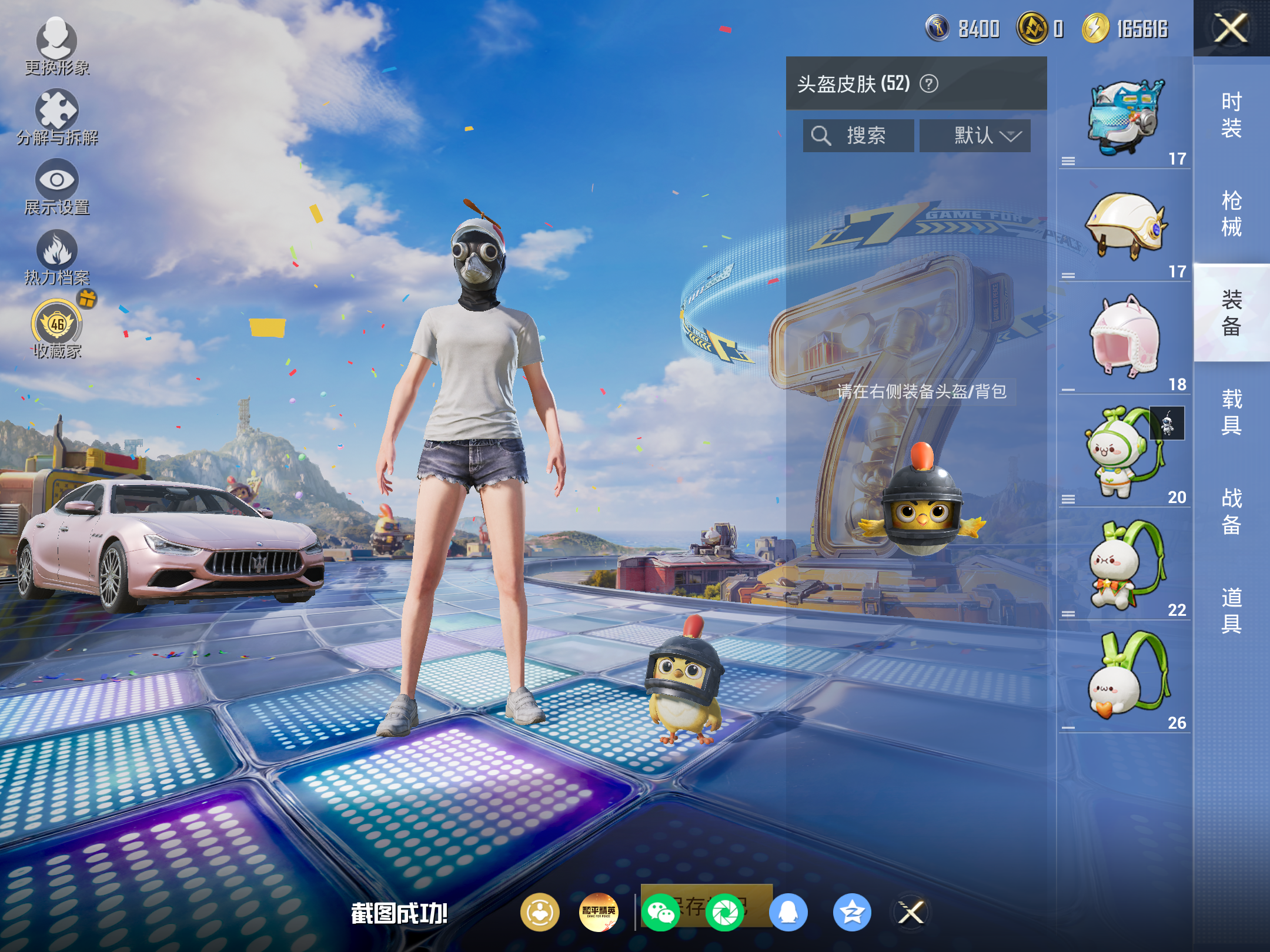Viewport: 1270px width, 952px height.
Task: Click the gift box on the 收藏家 badge
Action: pos(87,299)
